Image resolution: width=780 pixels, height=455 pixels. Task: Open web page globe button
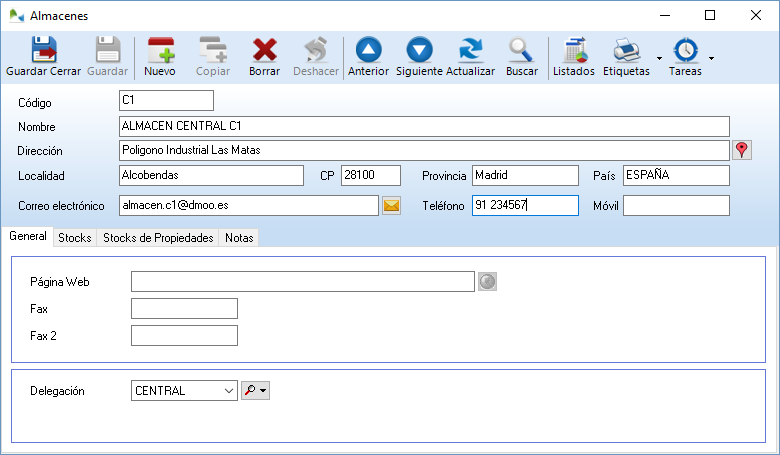487,282
